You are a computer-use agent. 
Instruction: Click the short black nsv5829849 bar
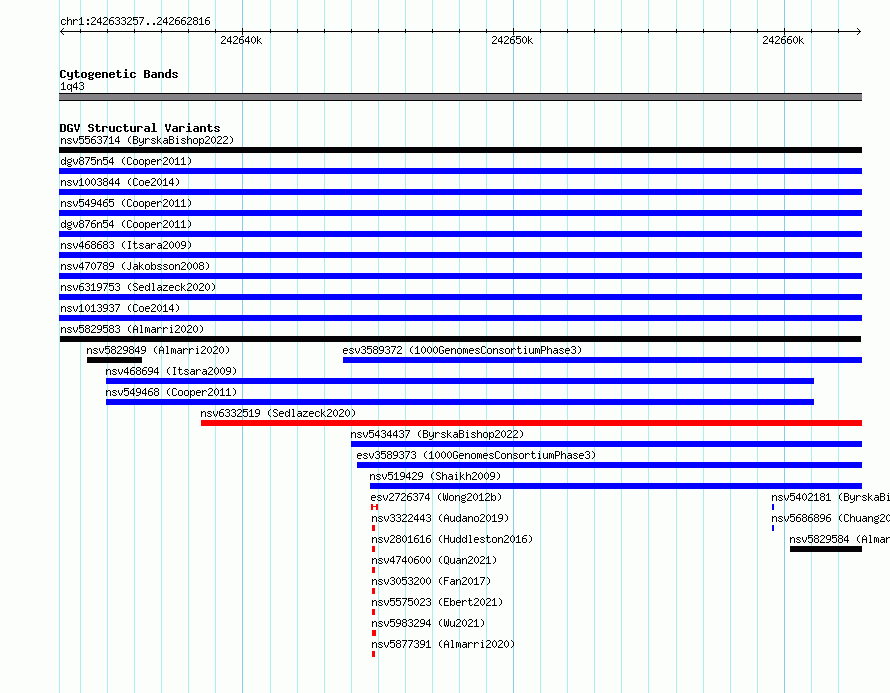[114, 360]
